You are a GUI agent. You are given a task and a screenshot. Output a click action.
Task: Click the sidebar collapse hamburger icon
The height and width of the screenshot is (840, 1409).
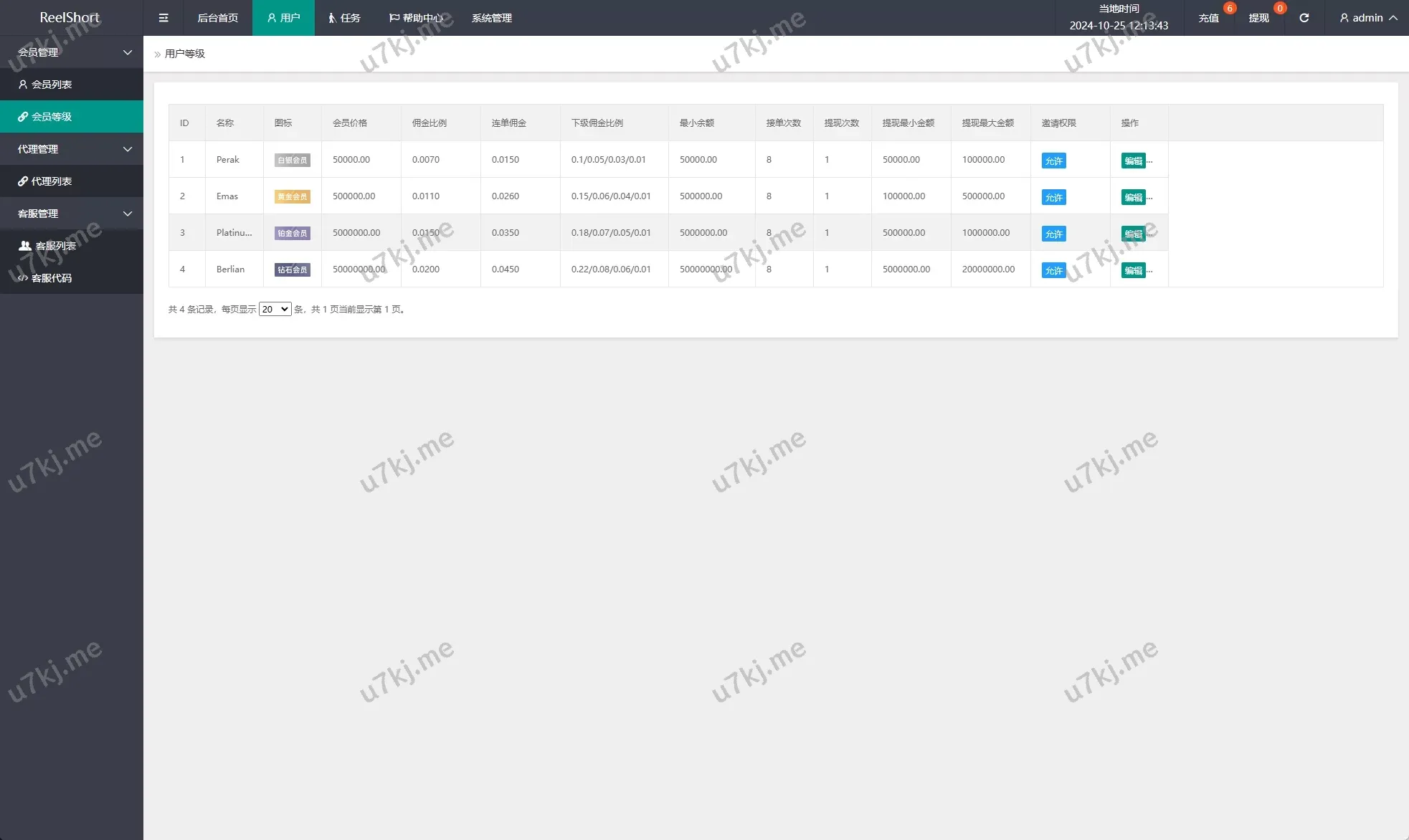[163, 18]
